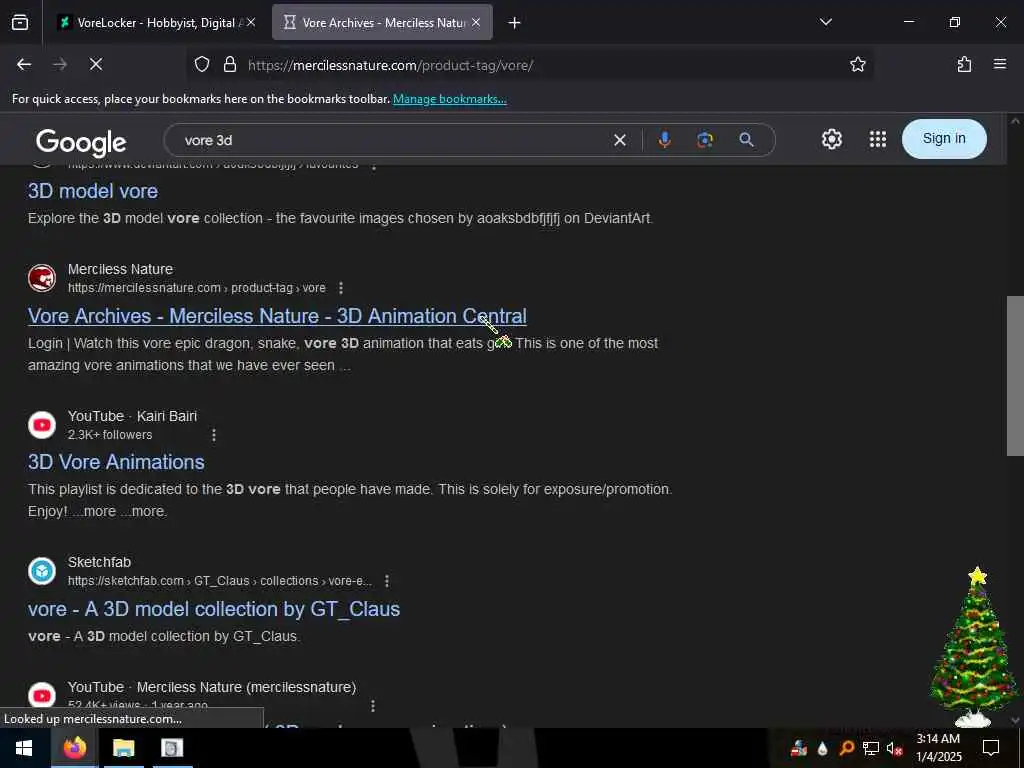
Task: View site security padlock info
Action: coord(230,64)
